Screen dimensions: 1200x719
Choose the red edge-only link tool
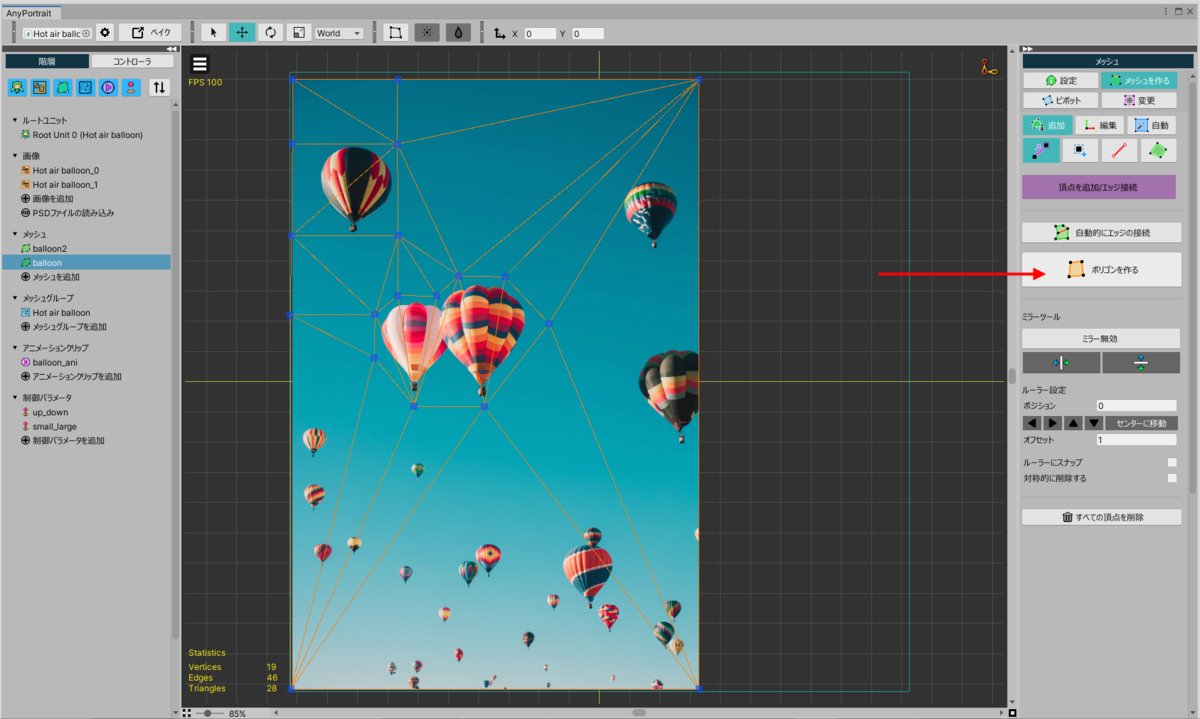1119,151
